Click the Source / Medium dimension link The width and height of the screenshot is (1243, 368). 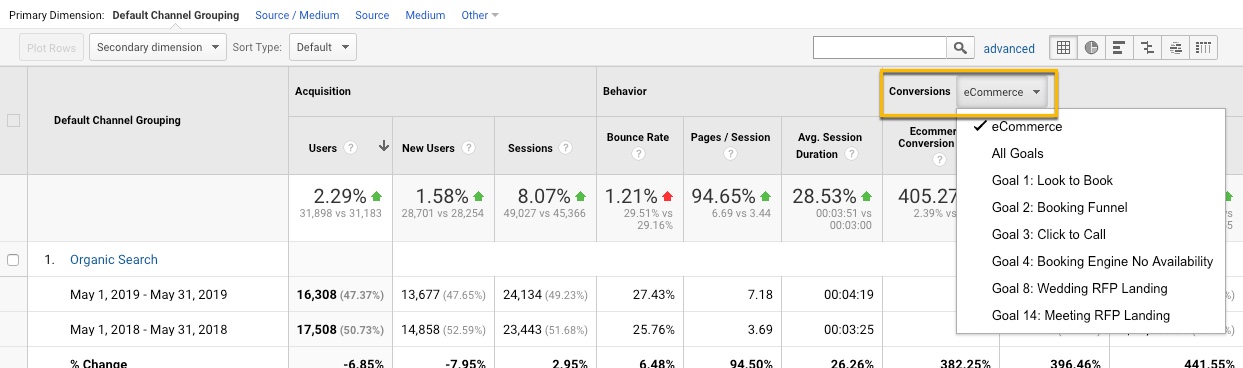coord(297,16)
